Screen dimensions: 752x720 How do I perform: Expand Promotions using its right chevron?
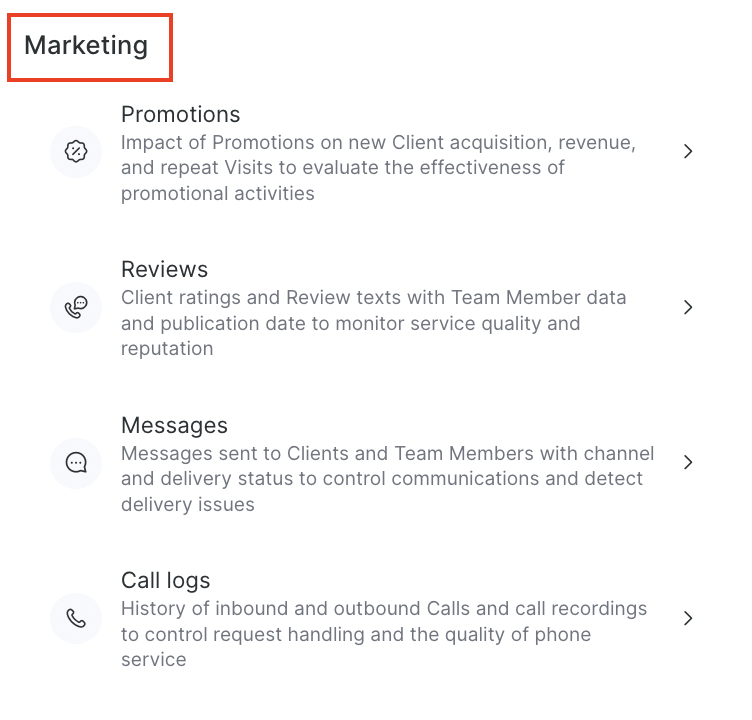point(688,152)
